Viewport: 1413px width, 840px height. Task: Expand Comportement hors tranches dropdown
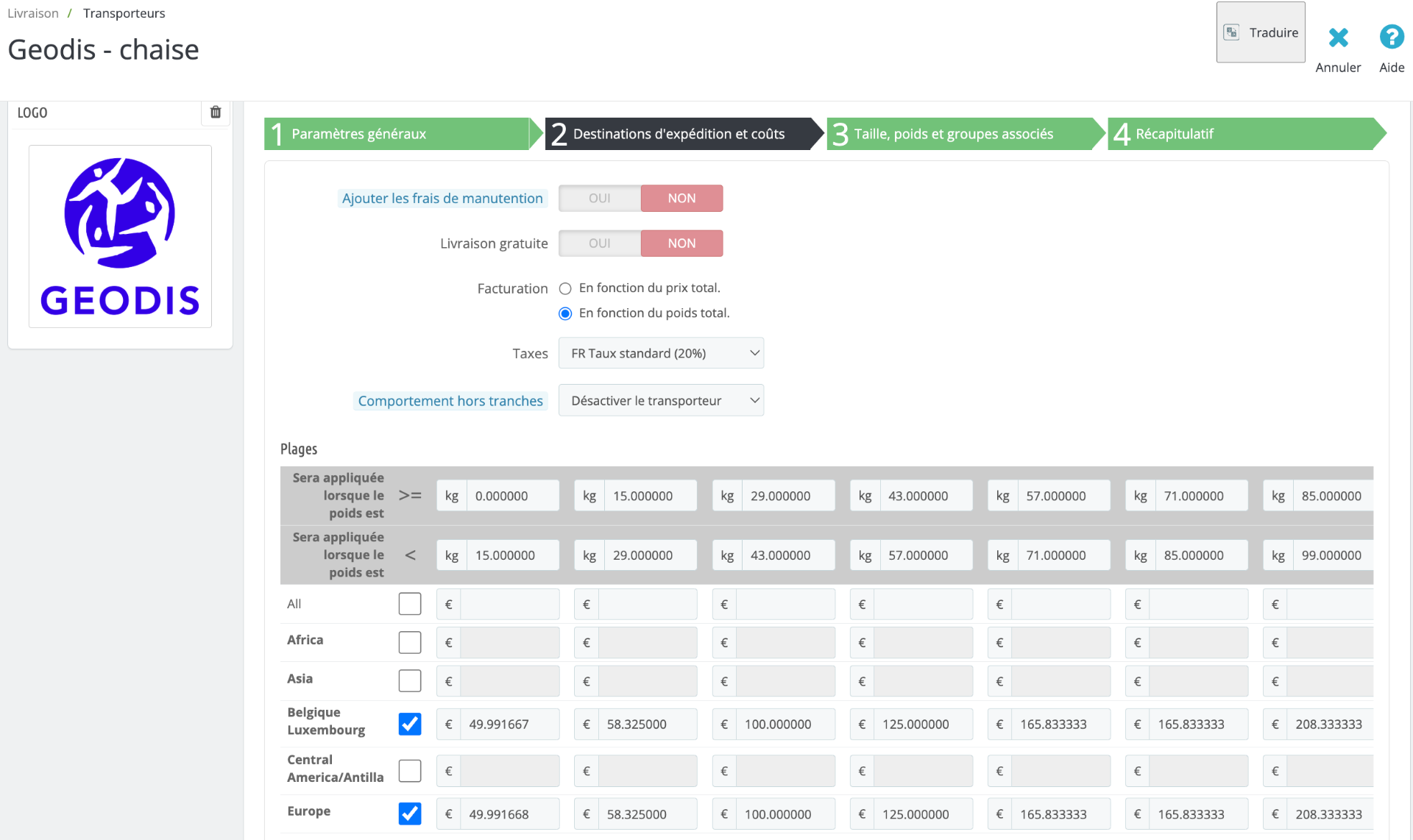(x=660, y=401)
